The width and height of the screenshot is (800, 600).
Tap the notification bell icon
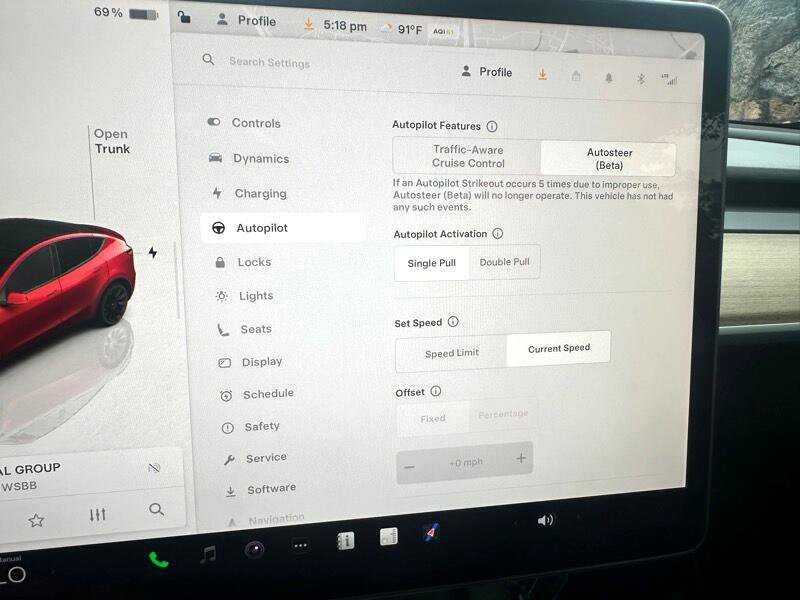(x=608, y=77)
